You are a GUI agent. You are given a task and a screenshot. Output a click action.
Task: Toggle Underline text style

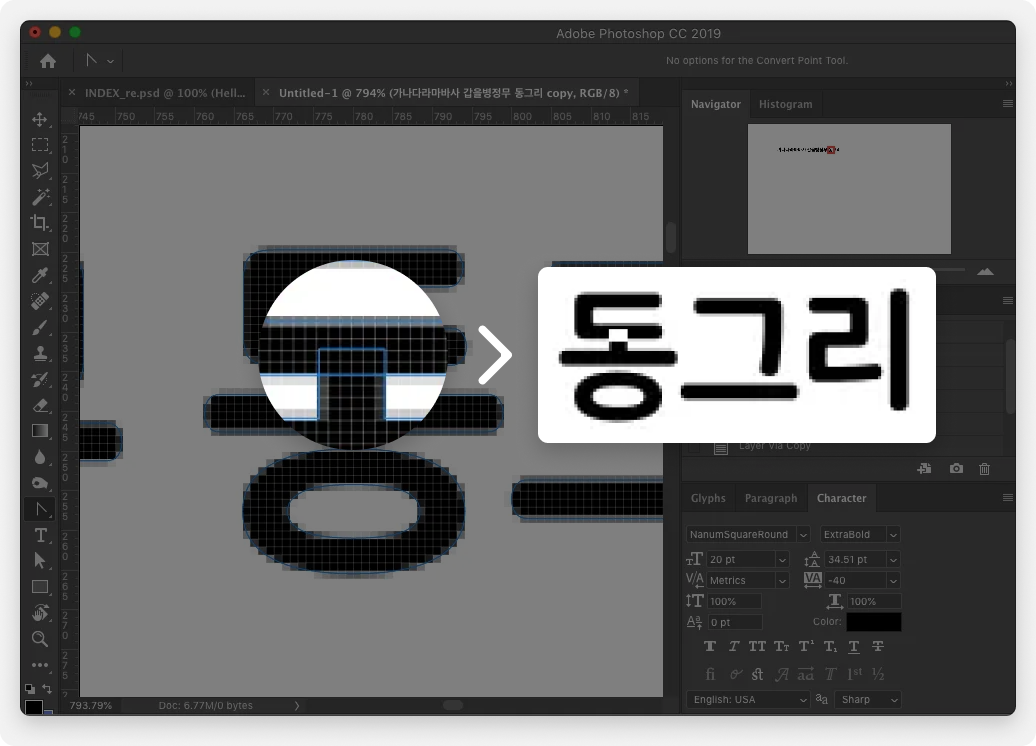[854, 646]
